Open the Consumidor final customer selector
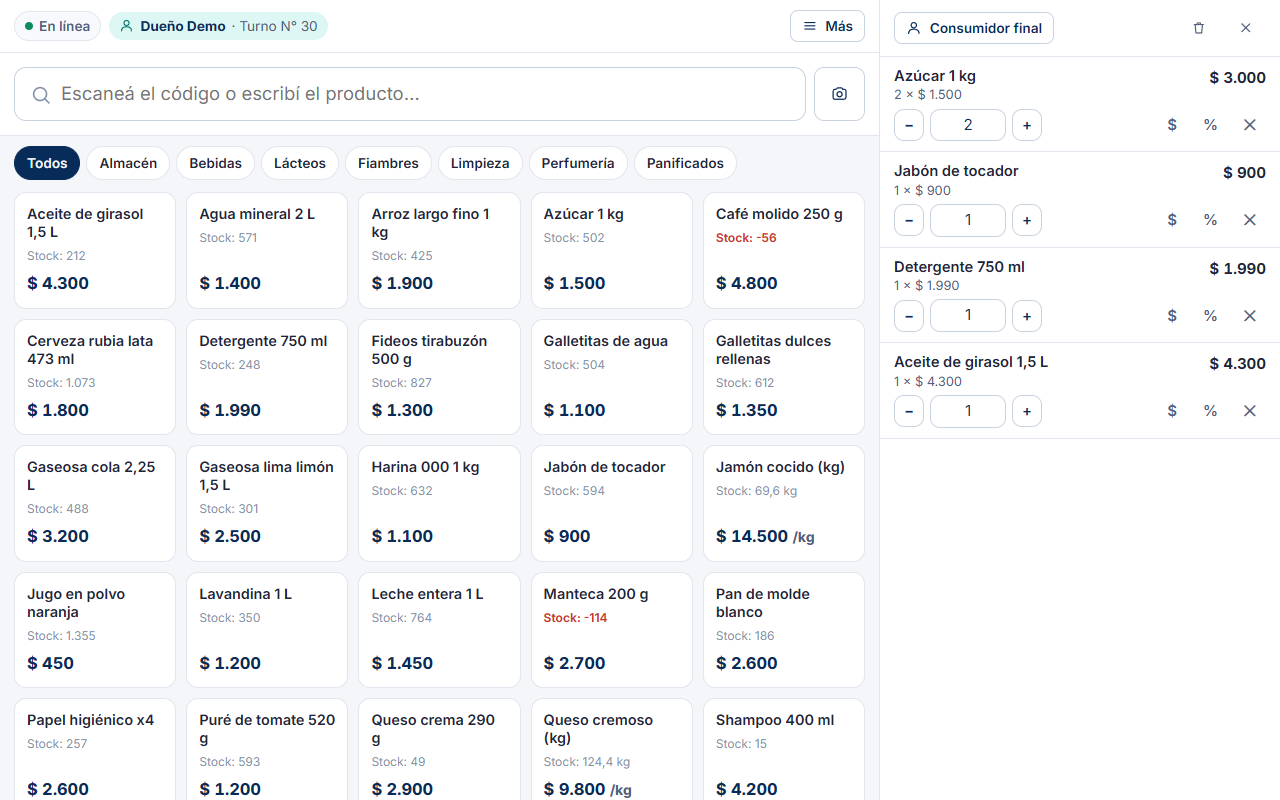1280x800 pixels. click(x=974, y=28)
